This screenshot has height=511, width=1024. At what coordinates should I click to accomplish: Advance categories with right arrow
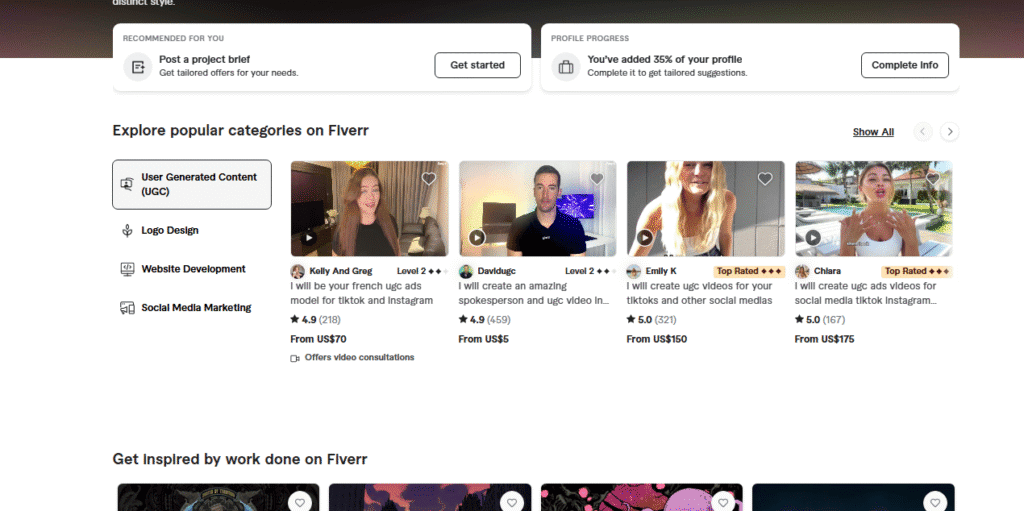pyautogui.click(x=950, y=131)
